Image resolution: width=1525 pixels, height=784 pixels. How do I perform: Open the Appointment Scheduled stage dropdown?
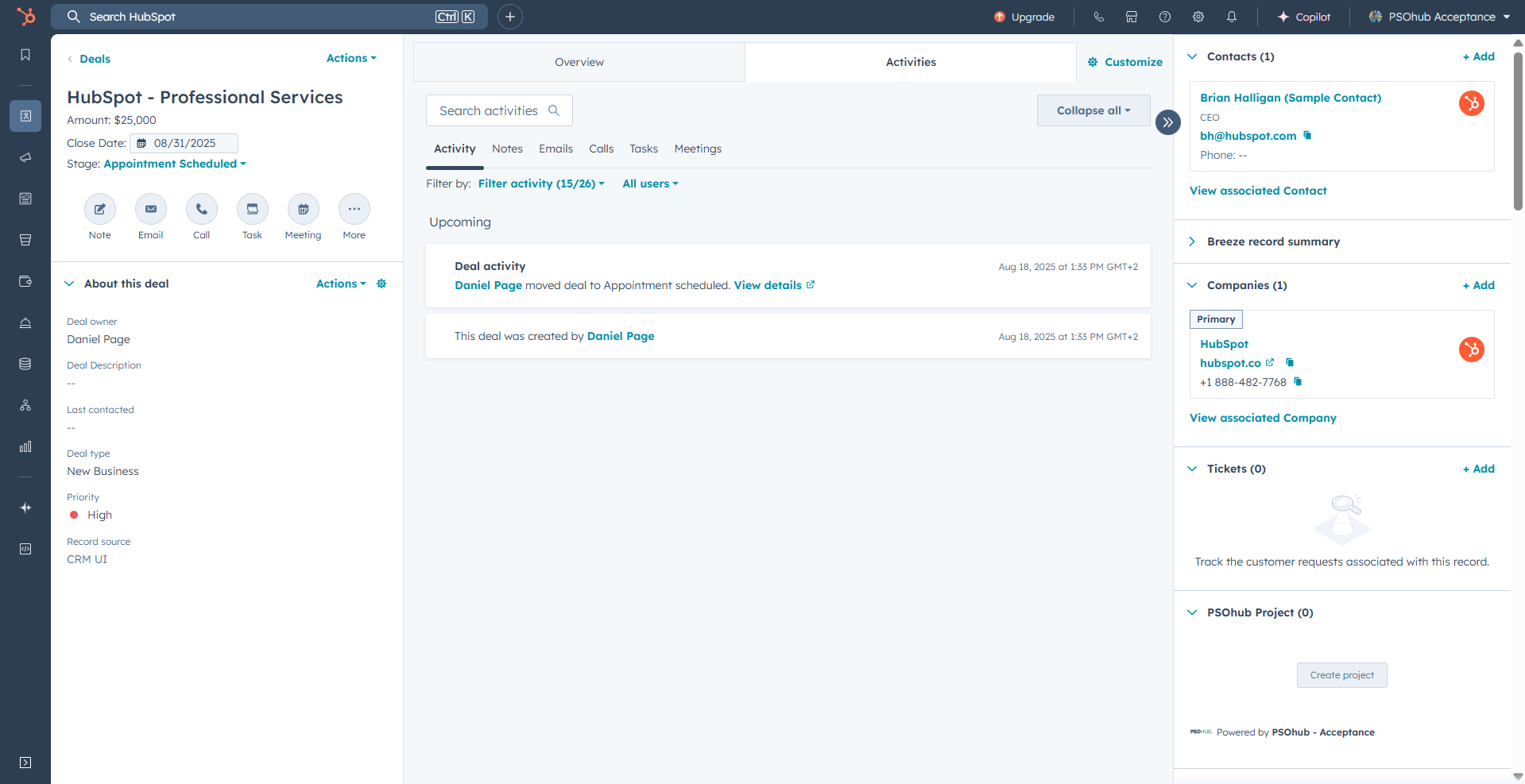175,164
